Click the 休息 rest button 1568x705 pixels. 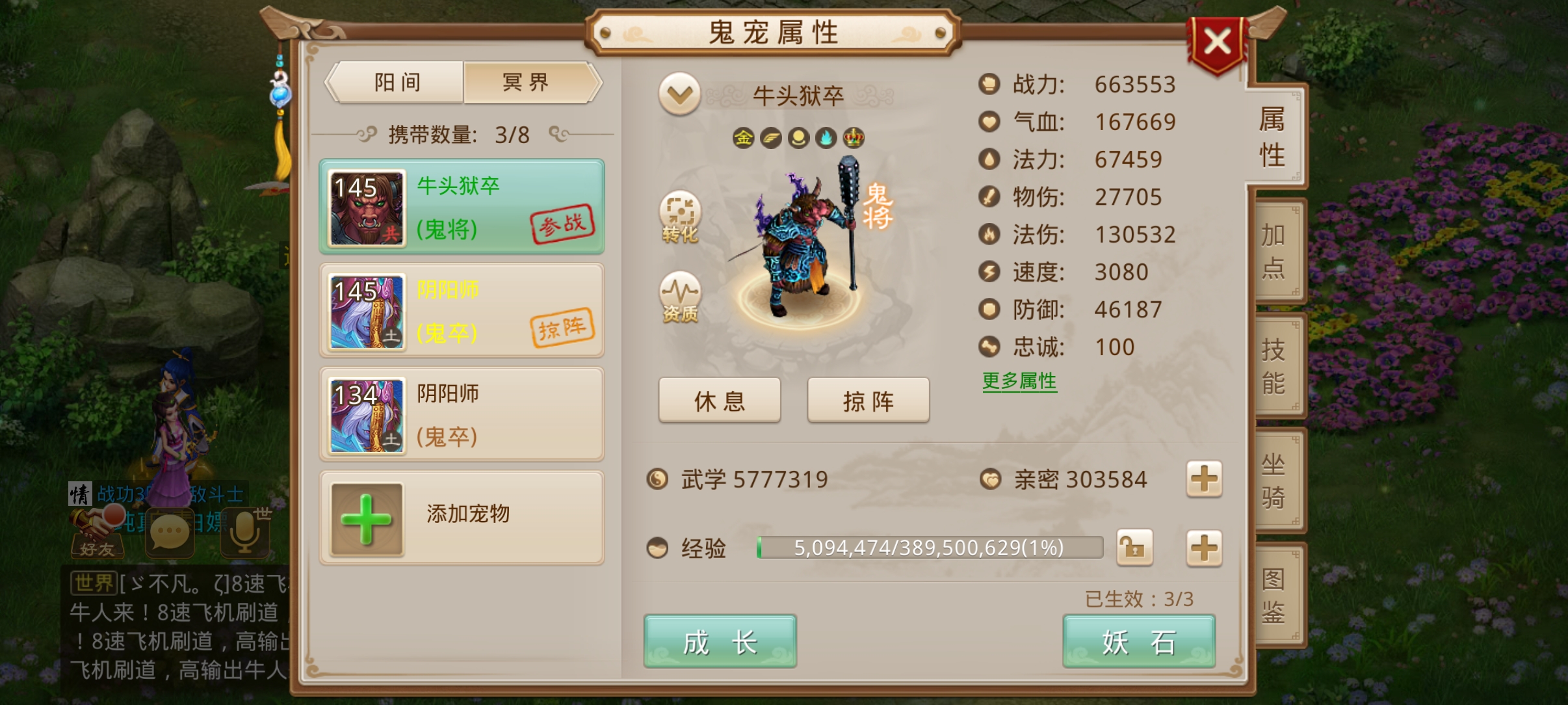point(720,401)
